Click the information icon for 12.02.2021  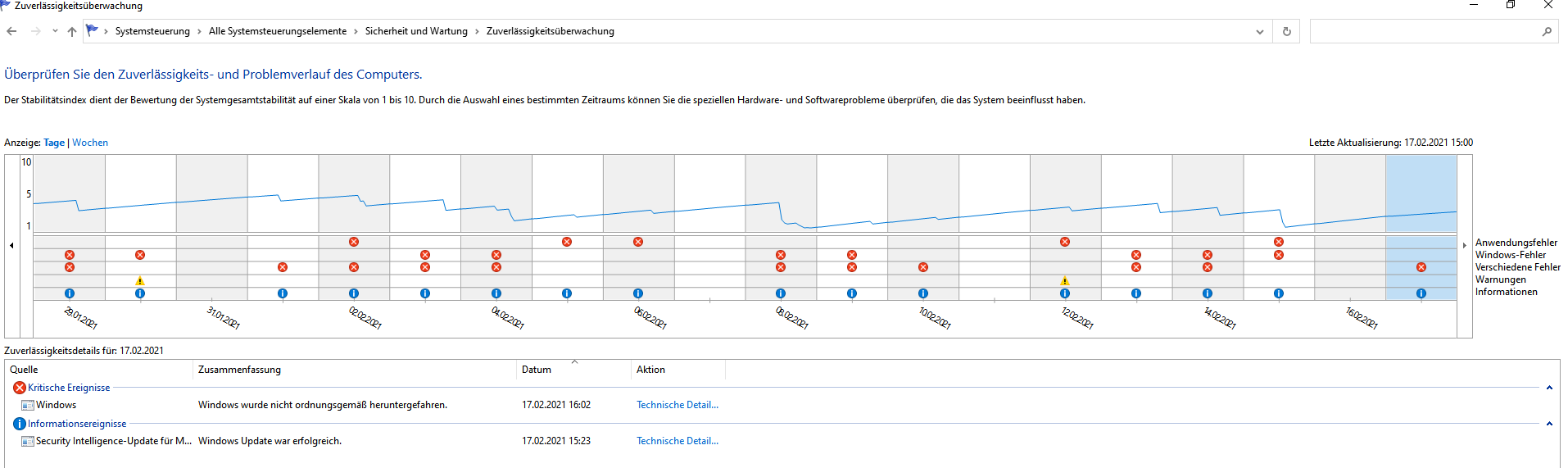click(1065, 293)
